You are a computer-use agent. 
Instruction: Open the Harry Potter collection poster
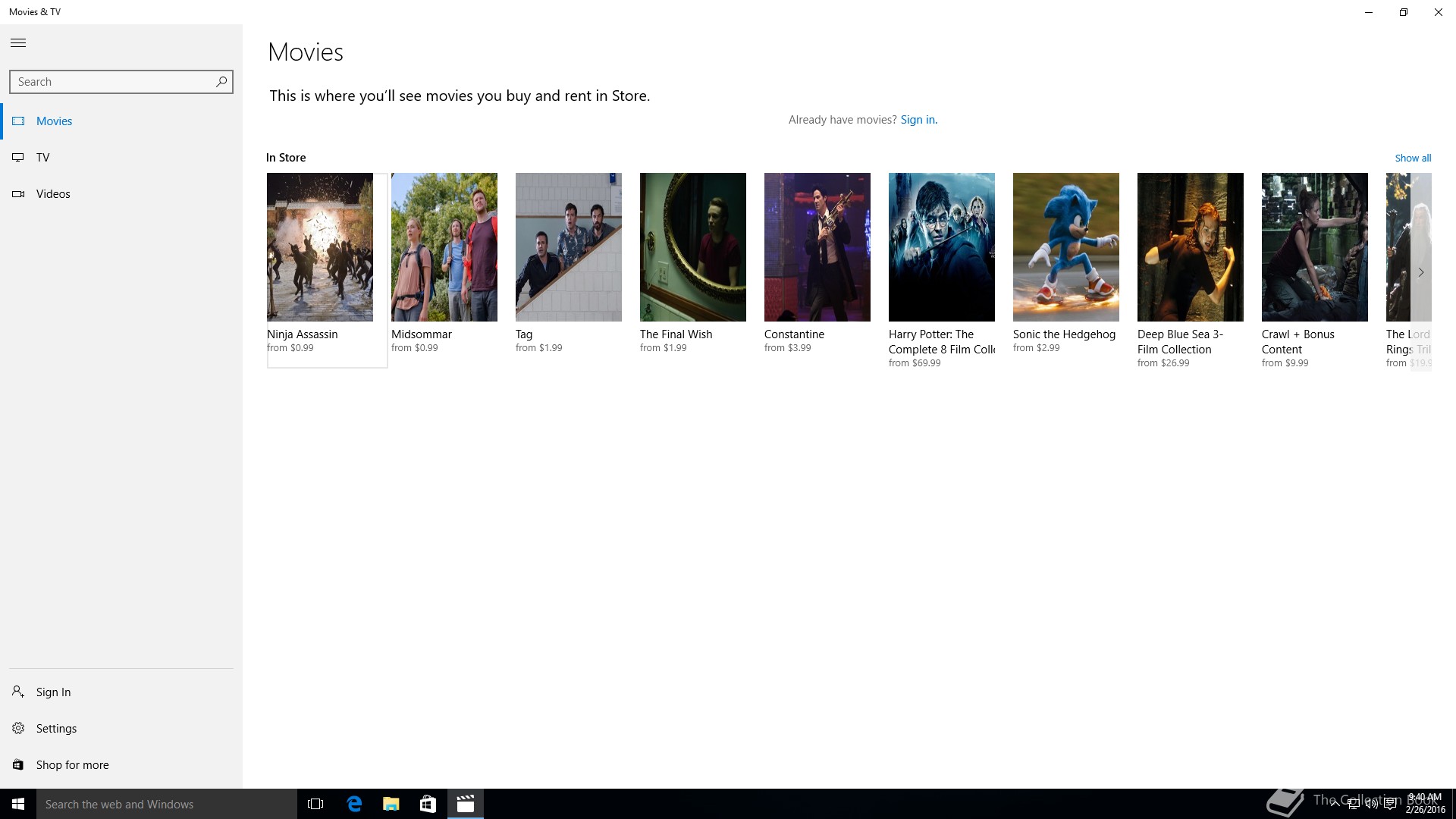tap(942, 247)
